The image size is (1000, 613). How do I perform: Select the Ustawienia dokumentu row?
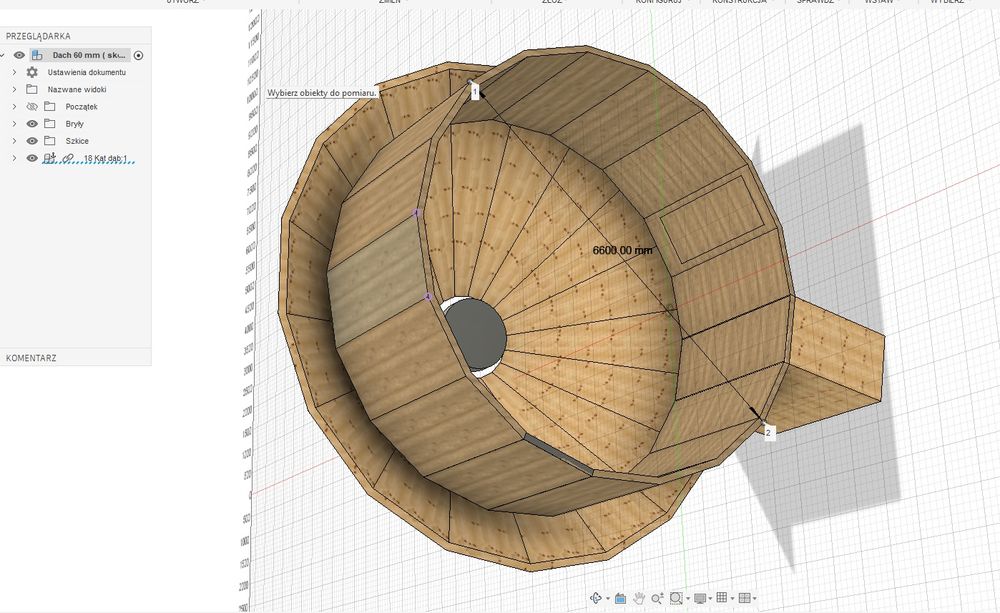(86, 72)
